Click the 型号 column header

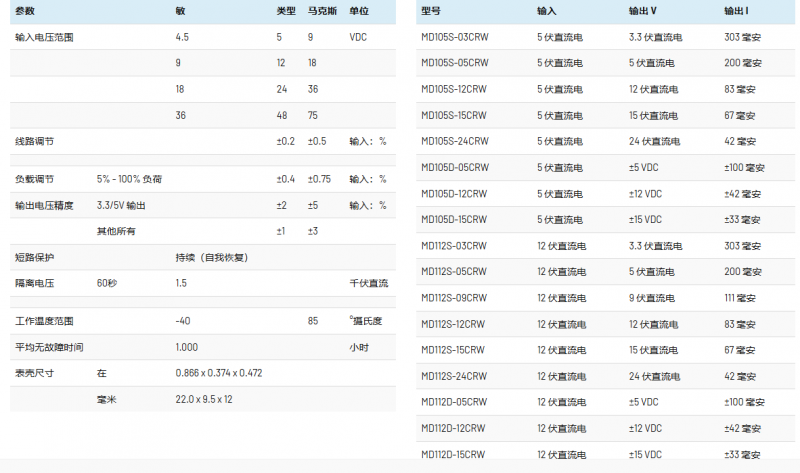(431, 11)
